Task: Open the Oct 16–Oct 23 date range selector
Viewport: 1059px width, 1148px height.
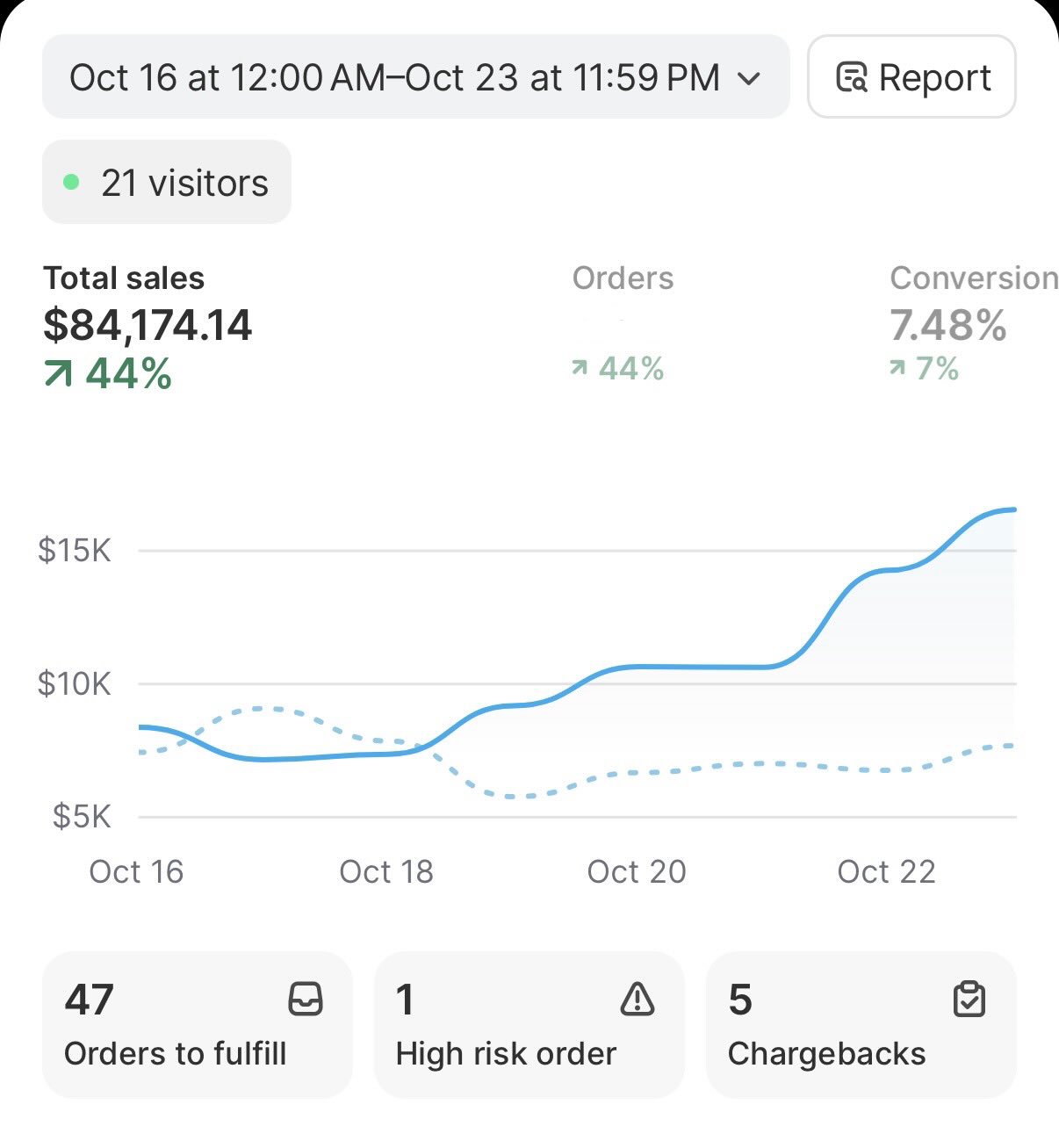Action: 395,77
